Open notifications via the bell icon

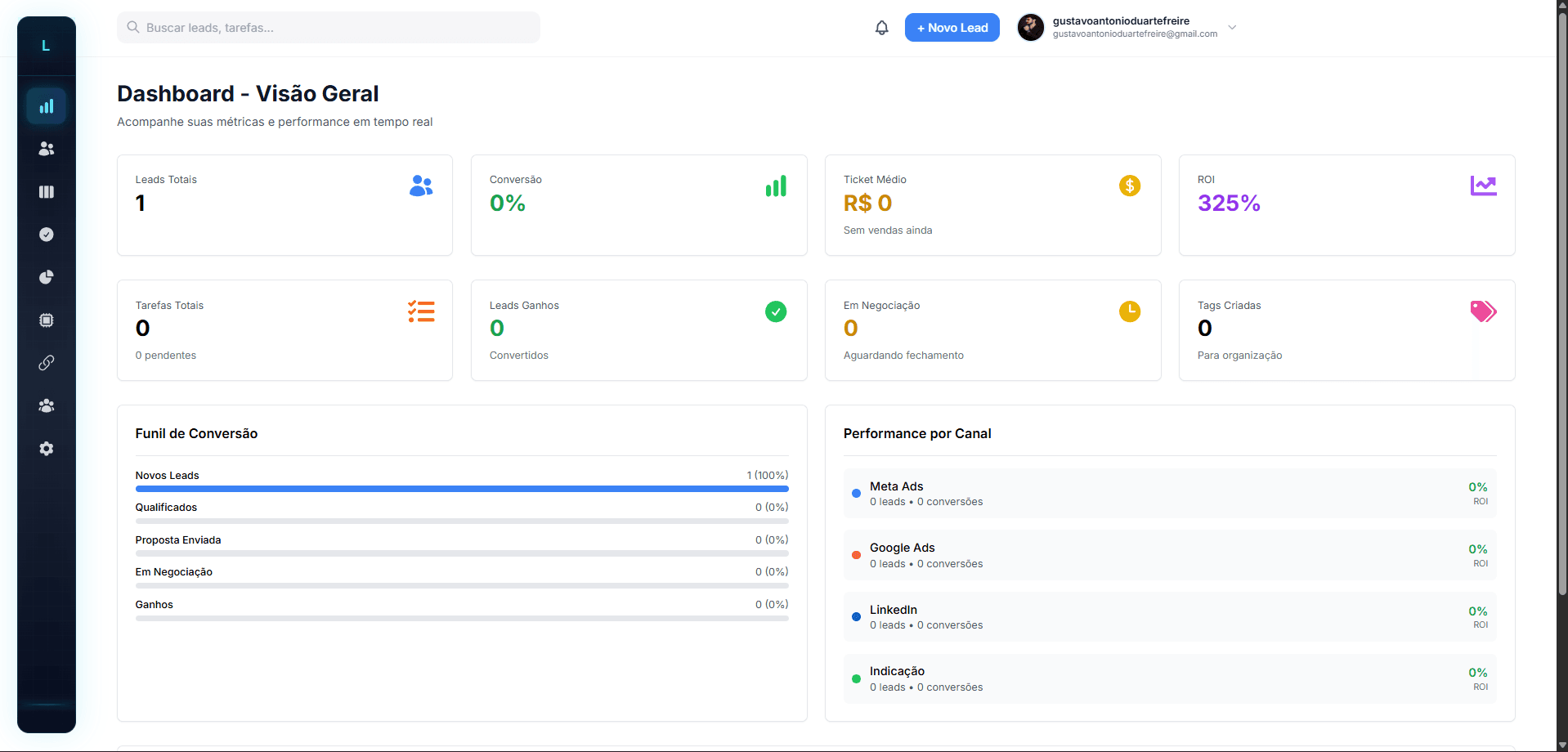pyautogui.click(x=881, y=27)
